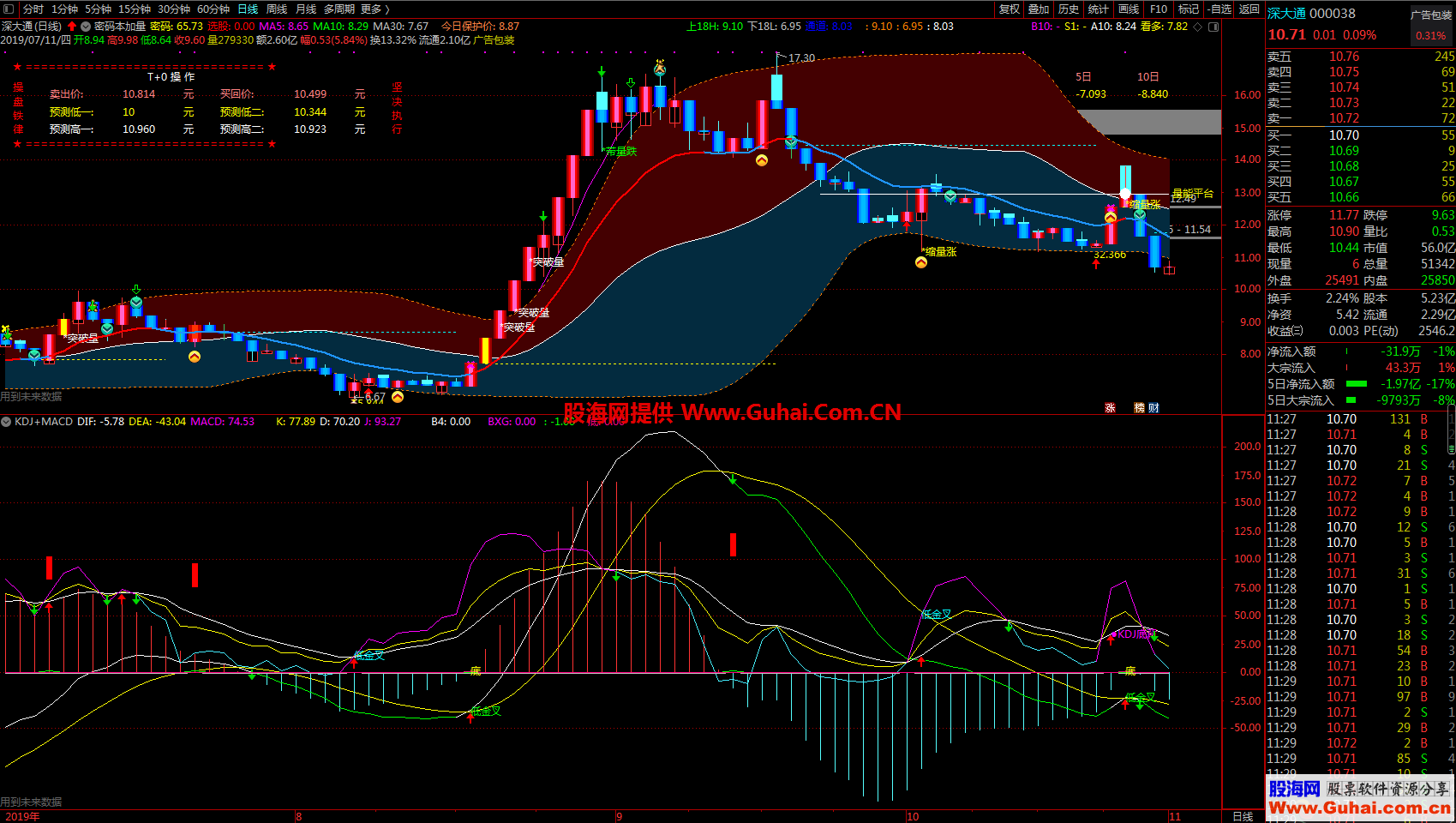Click the 返回 back button
Viewport: 1456px width, 823px height.
(1249, 9)
